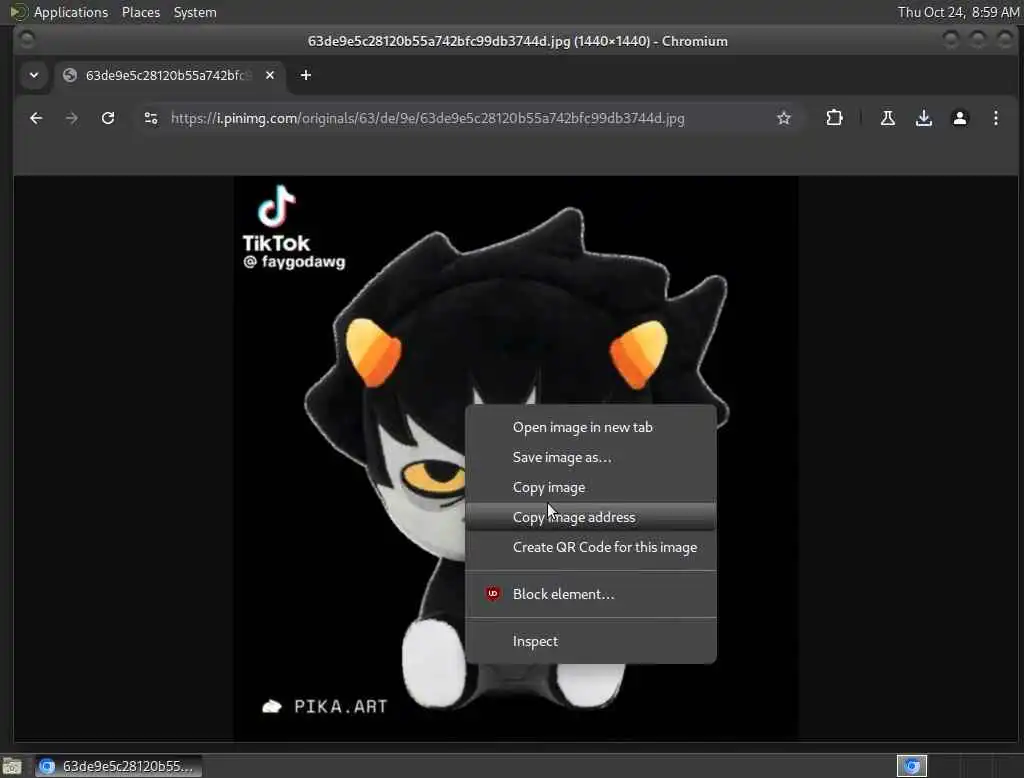Choose Save image as...
The width and height of the screenshot is (1024, 778).
point(590,457)
